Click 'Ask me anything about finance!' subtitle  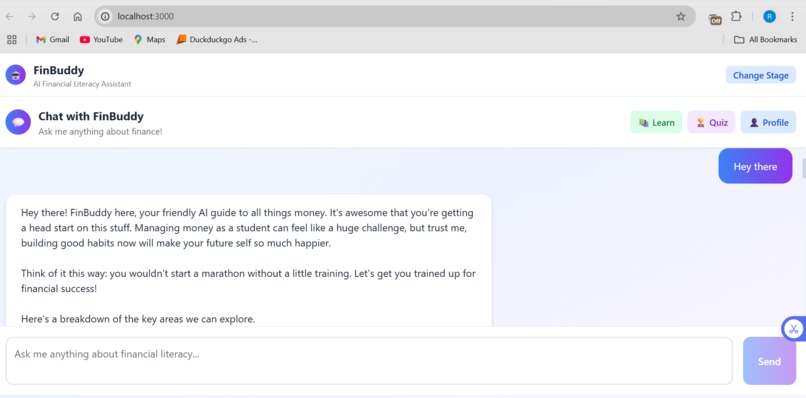click(100, 132)
